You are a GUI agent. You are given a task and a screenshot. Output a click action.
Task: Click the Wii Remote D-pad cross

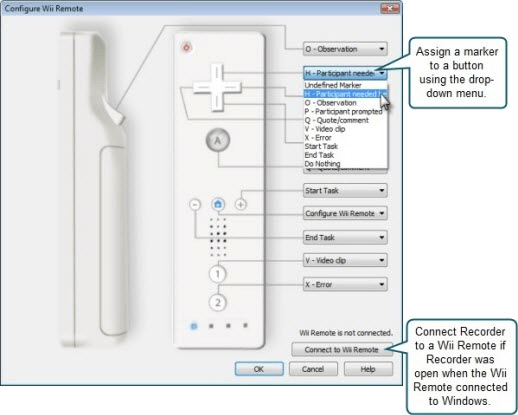[217, 87]
